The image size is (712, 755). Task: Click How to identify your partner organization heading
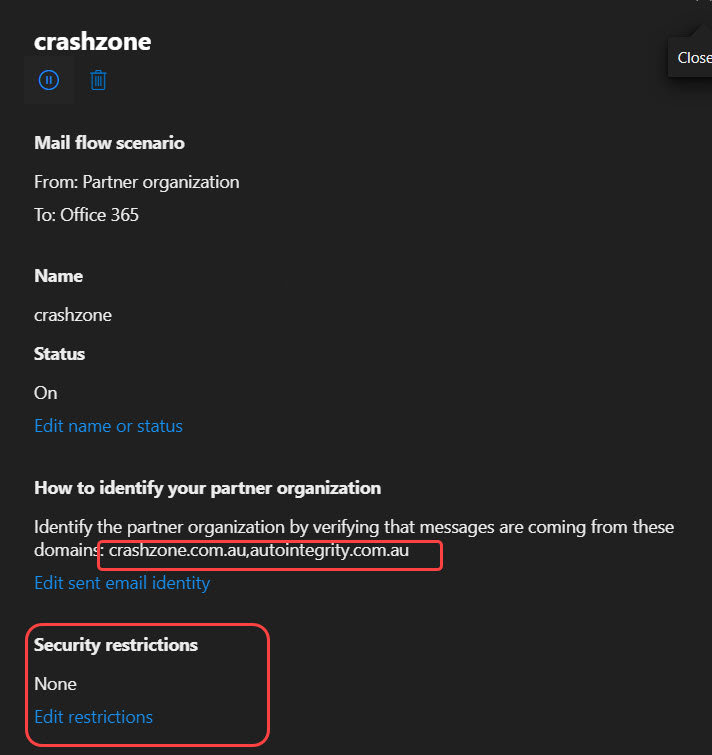207,488
